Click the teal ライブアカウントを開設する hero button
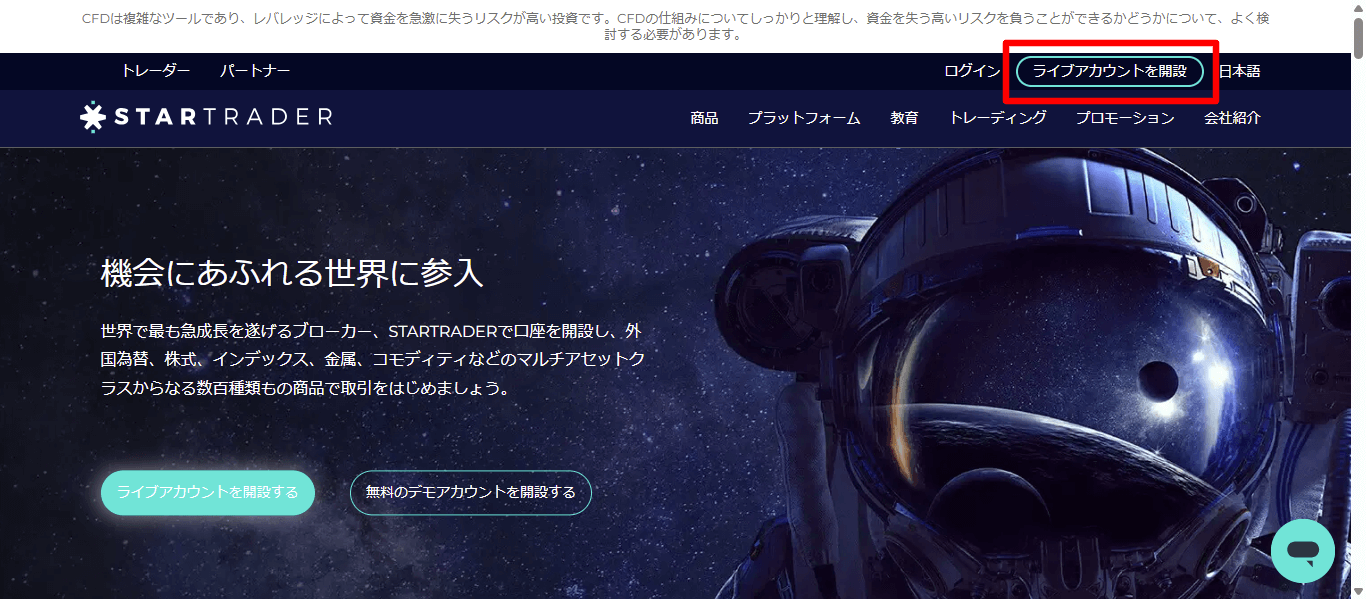This screenshot has height=599, width=1366. (207, 492)
